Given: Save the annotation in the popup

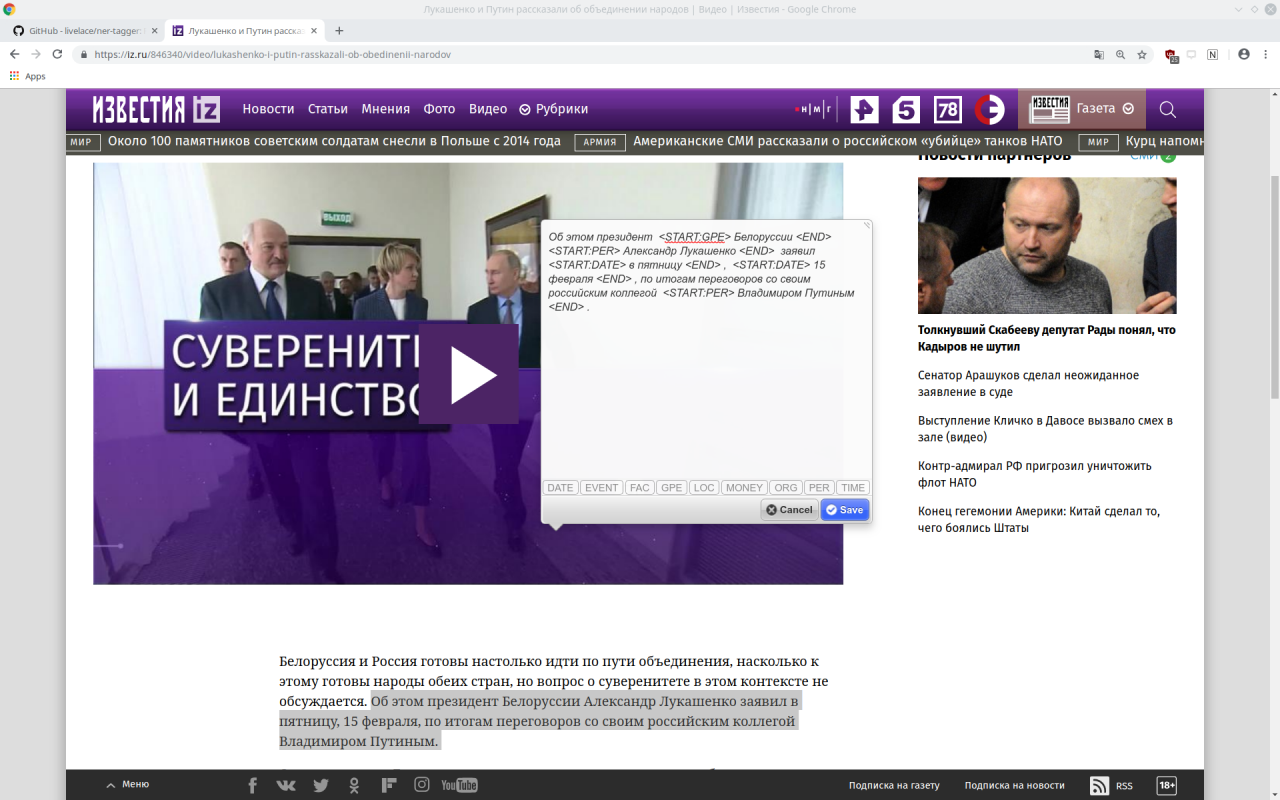Looking at the screenshot, I should click(845, 510).
